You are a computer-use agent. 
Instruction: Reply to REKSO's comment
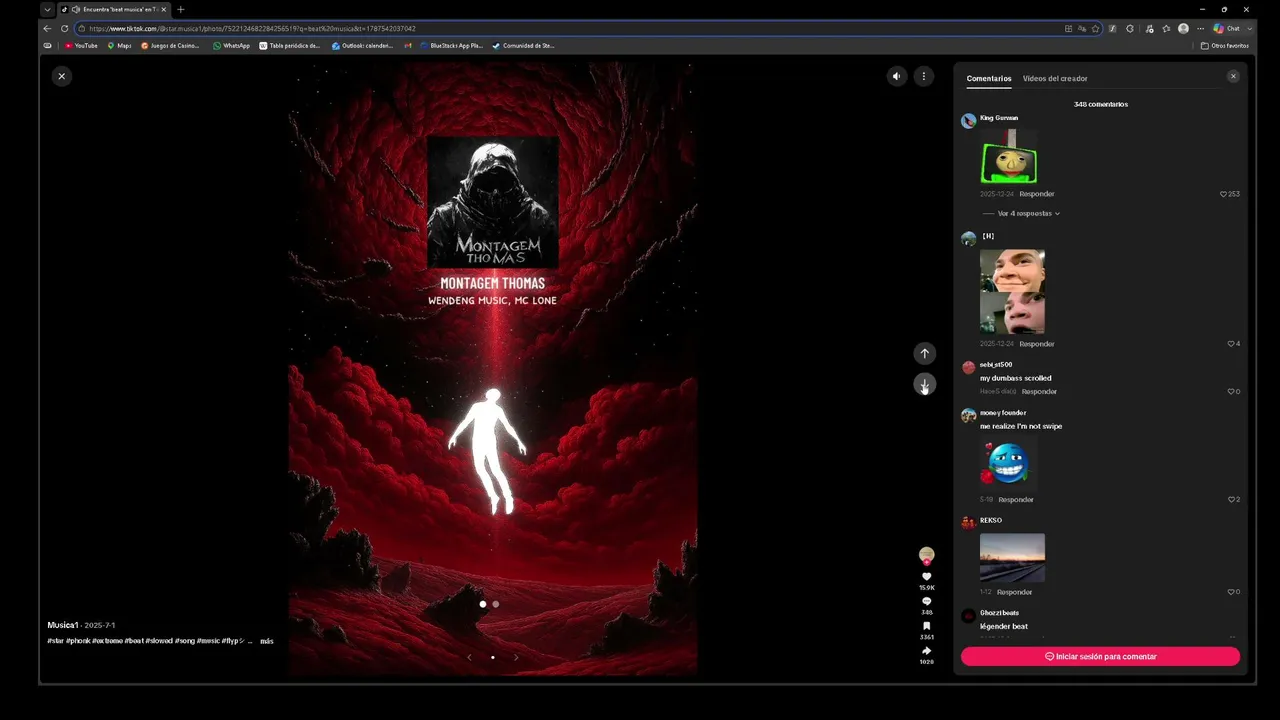click(x=1015, y=592)
